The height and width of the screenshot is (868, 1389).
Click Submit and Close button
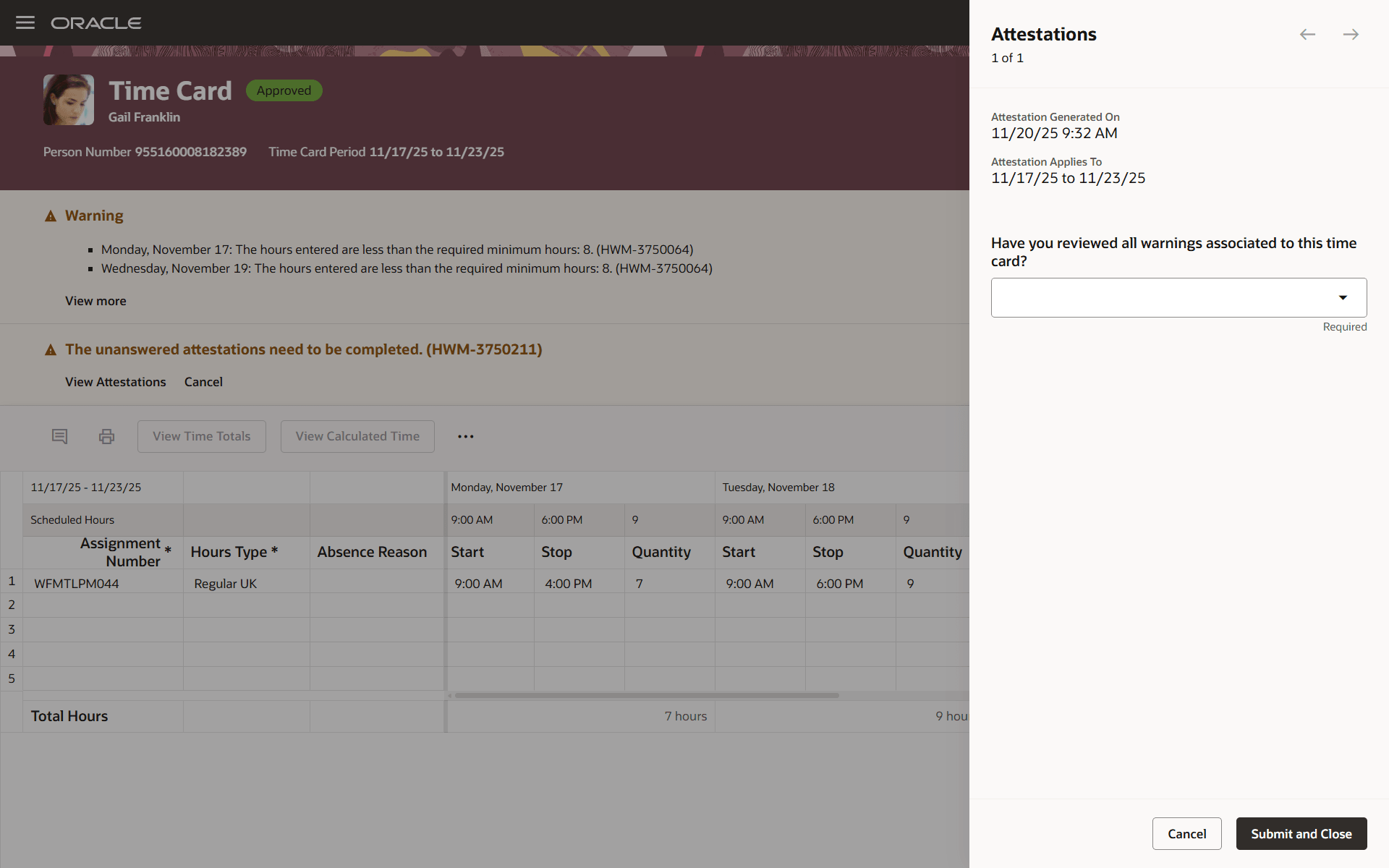click(x=1301, y=834)
